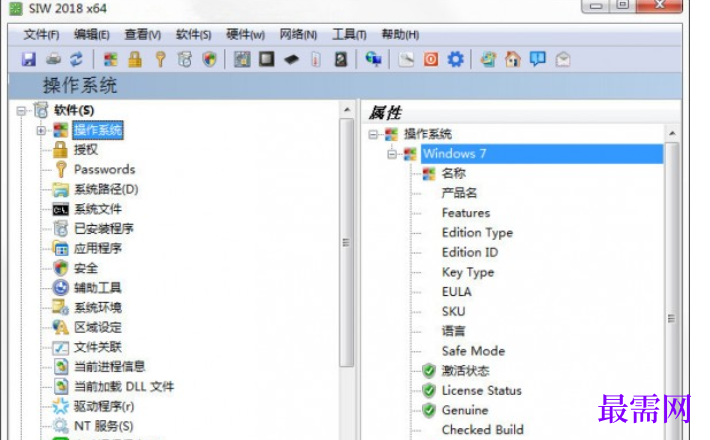The height and width of the screenshot is (440, 710).
Task: Select 系统环境 tree item
Action: click(x=98, y=307)
